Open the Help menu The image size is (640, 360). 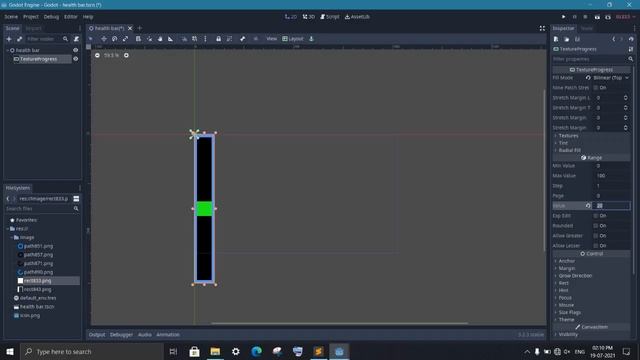click(x=88, y=17)
